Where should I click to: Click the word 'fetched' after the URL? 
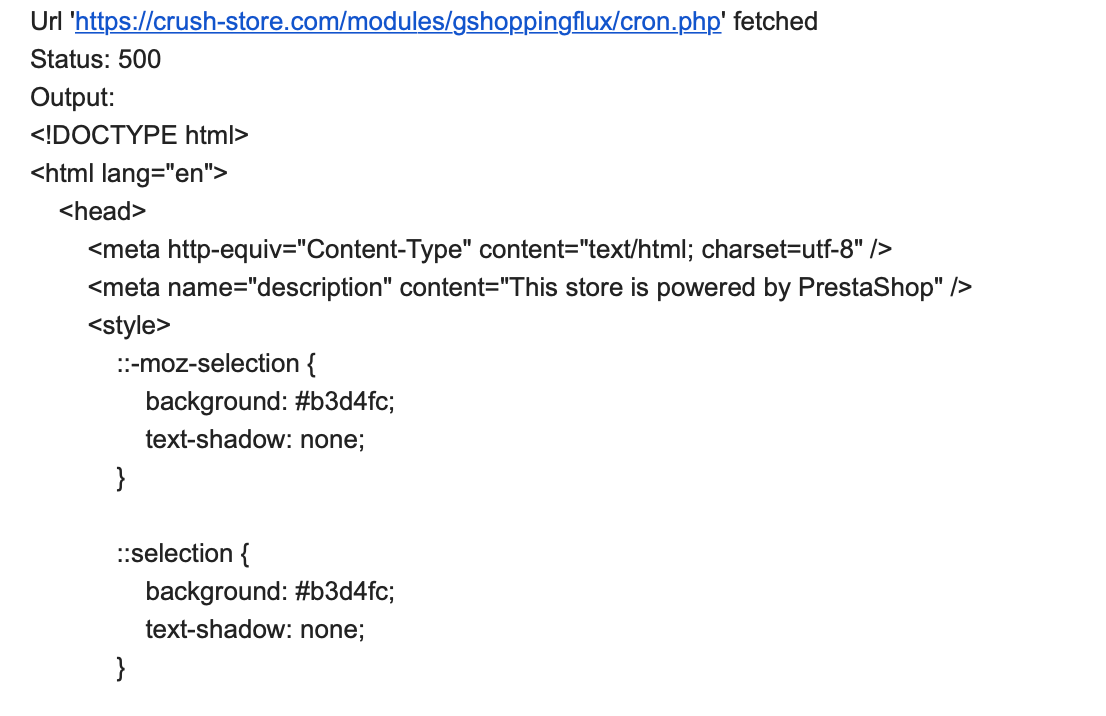coord(775,22)
